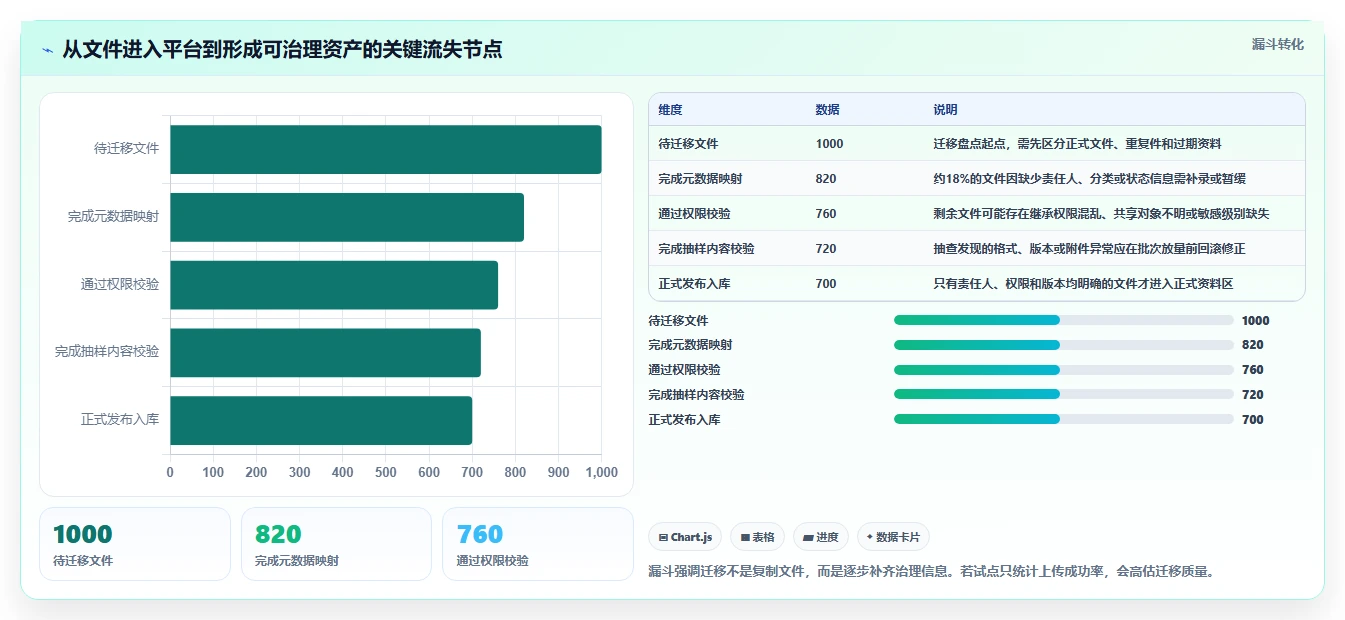Click the 通过权限校验 progress bar
The height and width of the screenshot is (620, 1345).
[x=1063, y=370]
